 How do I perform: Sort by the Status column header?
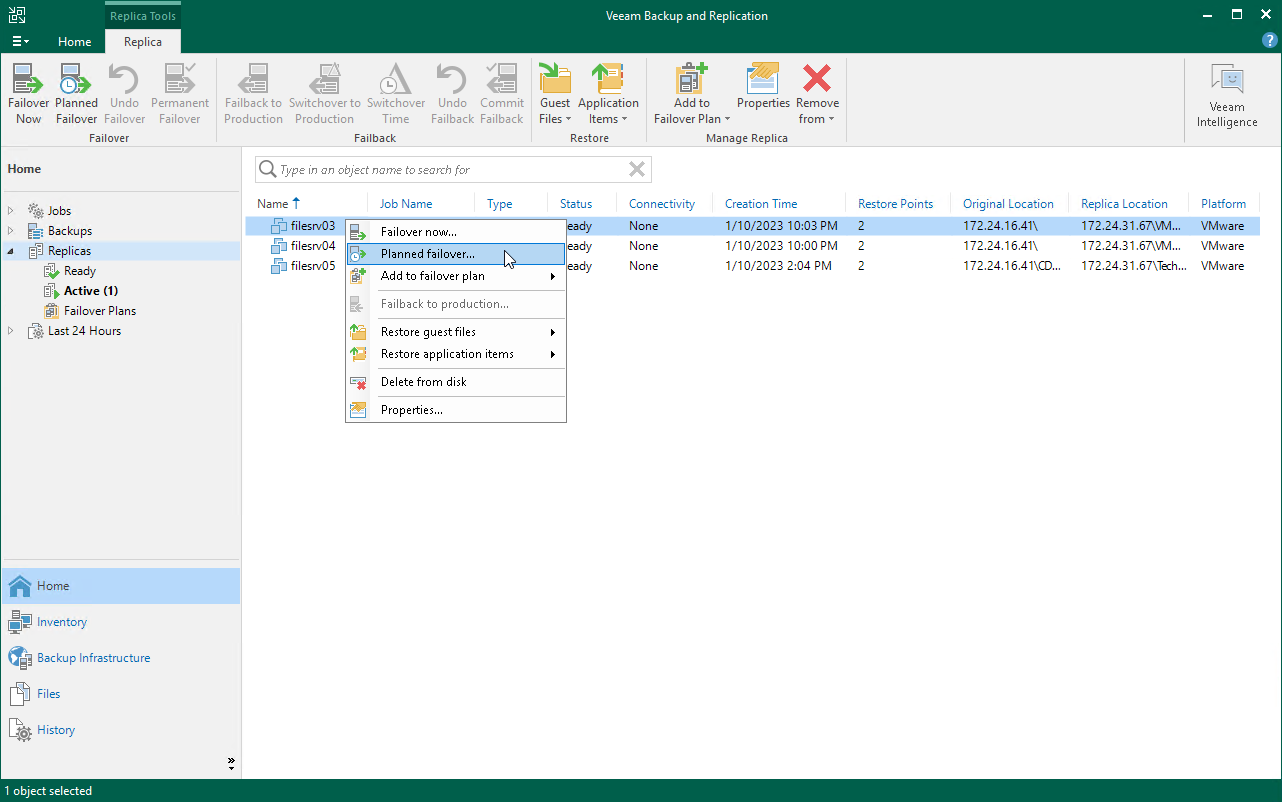(x=576, y=204)
